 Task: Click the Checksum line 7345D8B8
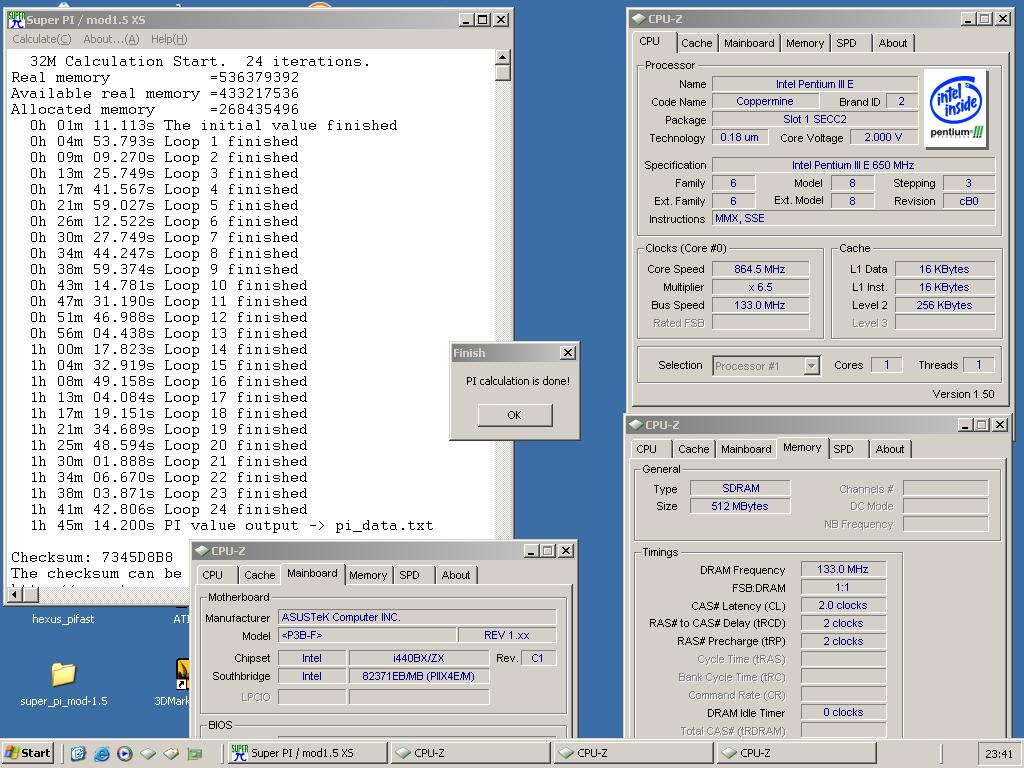coord(92,558)
